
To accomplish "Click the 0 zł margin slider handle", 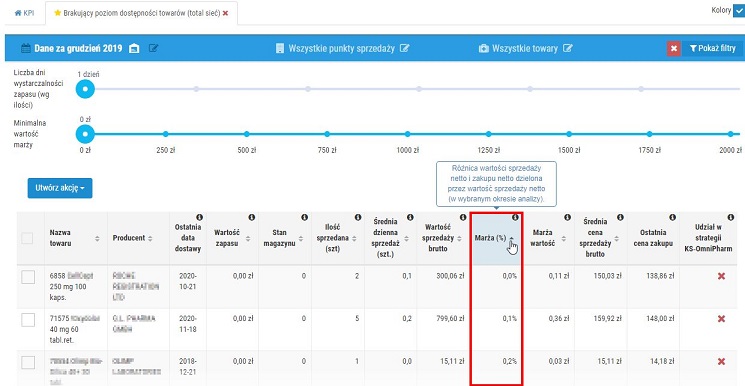I will click(86, 134).
